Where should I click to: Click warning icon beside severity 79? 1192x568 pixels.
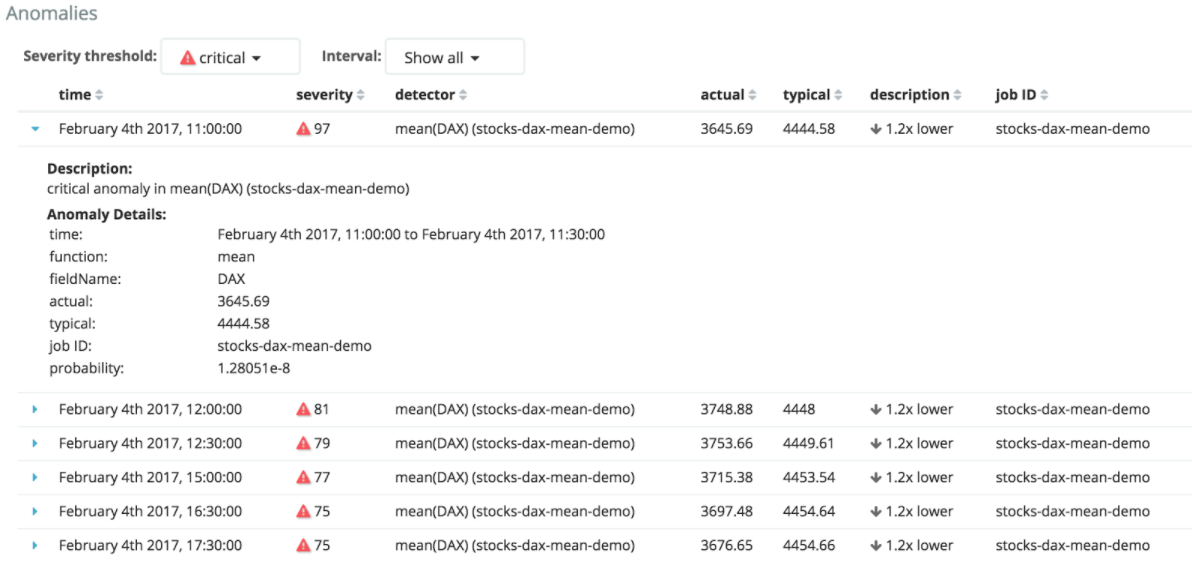[x=303, y=443]
